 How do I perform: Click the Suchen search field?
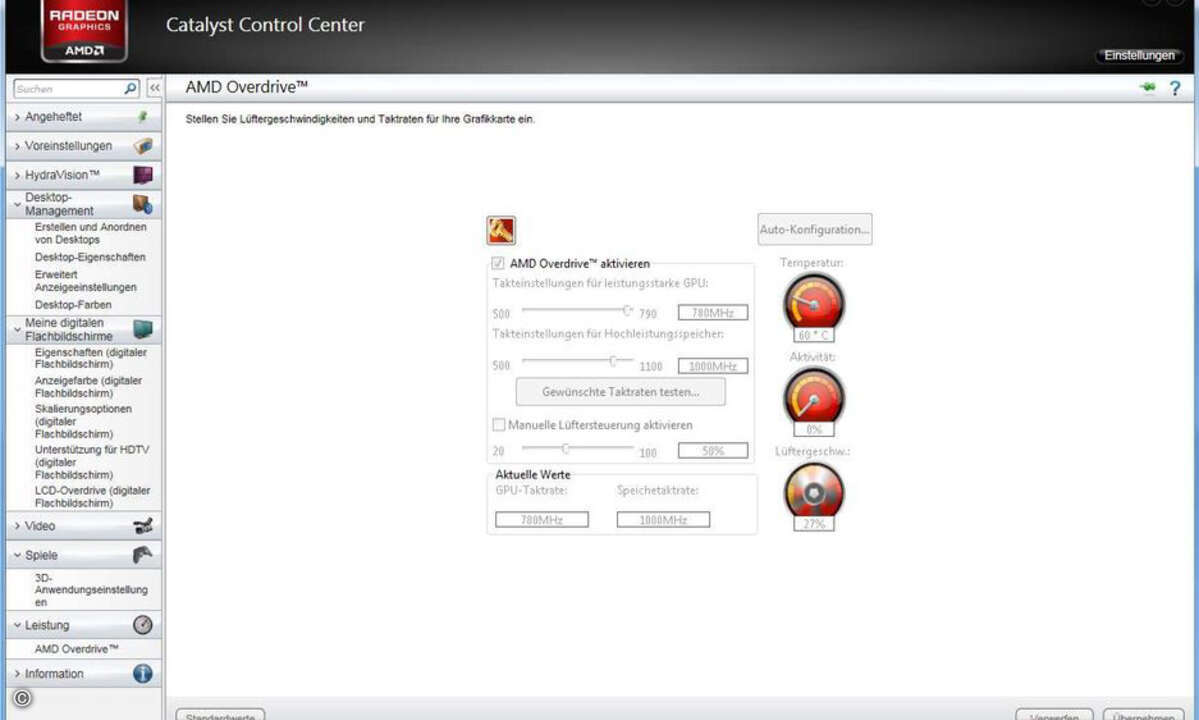click(65, 89)
